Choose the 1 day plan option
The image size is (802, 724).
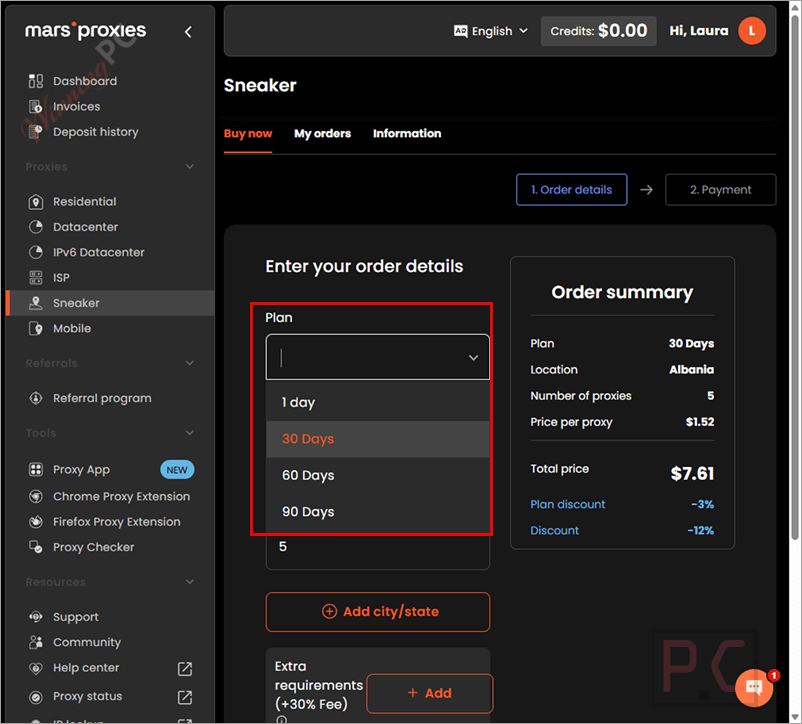click(x=377, y=402)
